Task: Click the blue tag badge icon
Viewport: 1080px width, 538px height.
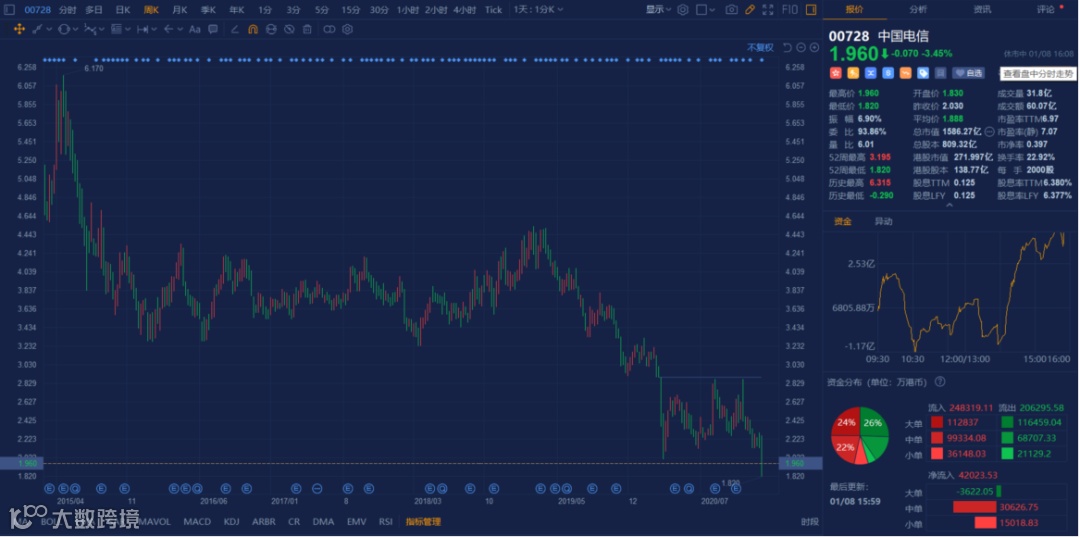Action: [923, 72]
